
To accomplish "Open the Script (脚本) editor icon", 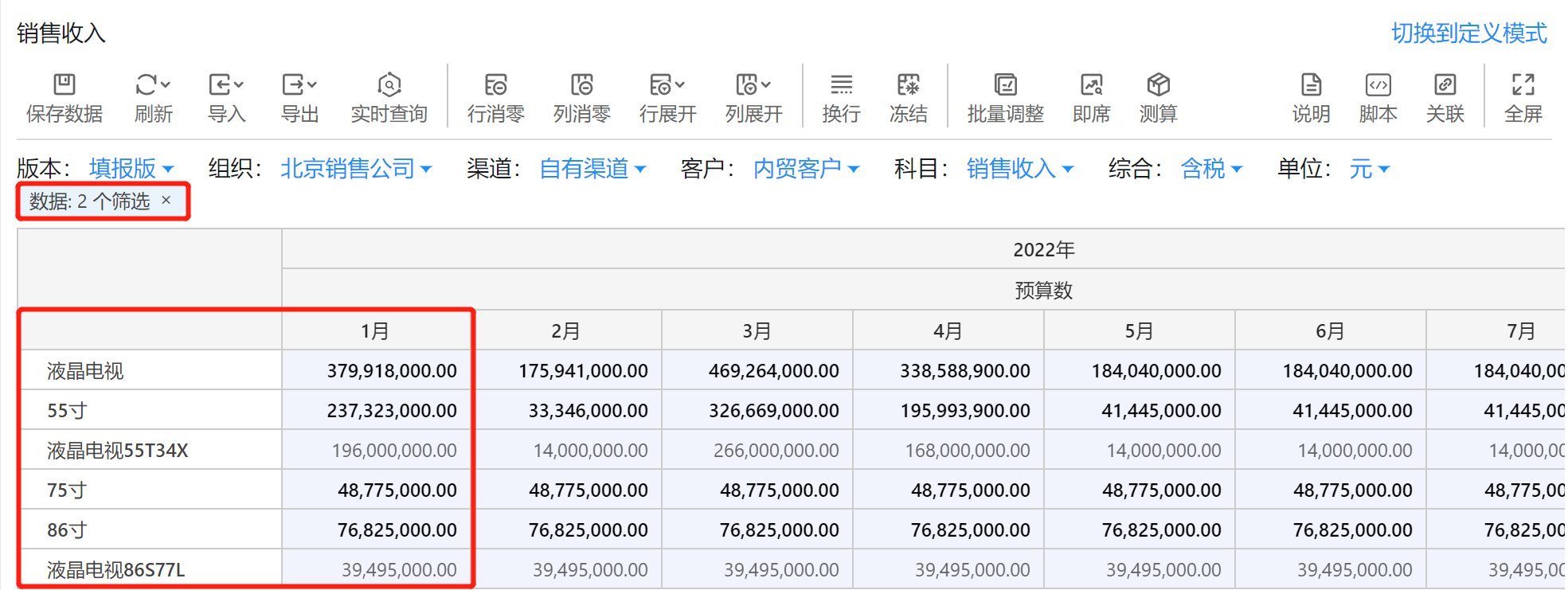I will pyautogui.click(x=1378, y=85).
